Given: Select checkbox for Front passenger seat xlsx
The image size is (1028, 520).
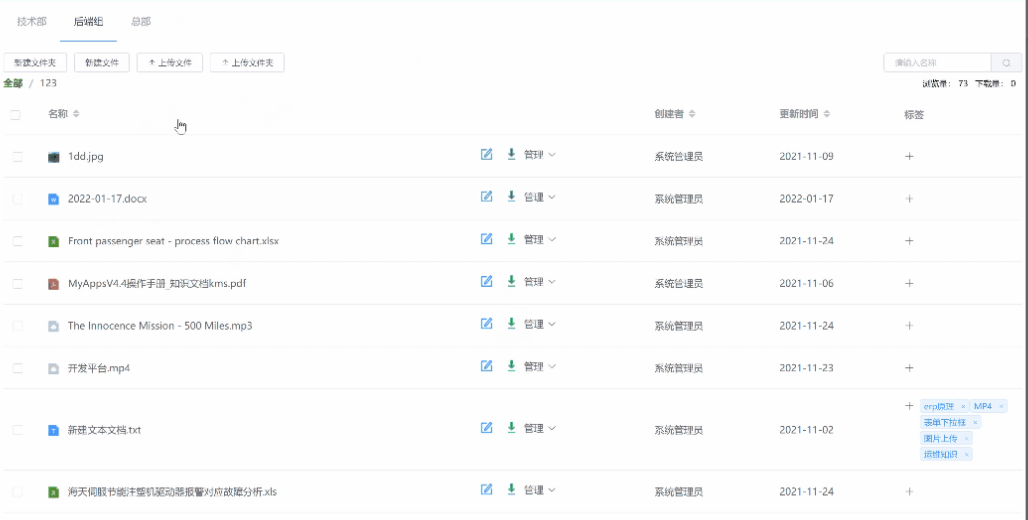Looking at the screenshot, I should click(18, 241).
